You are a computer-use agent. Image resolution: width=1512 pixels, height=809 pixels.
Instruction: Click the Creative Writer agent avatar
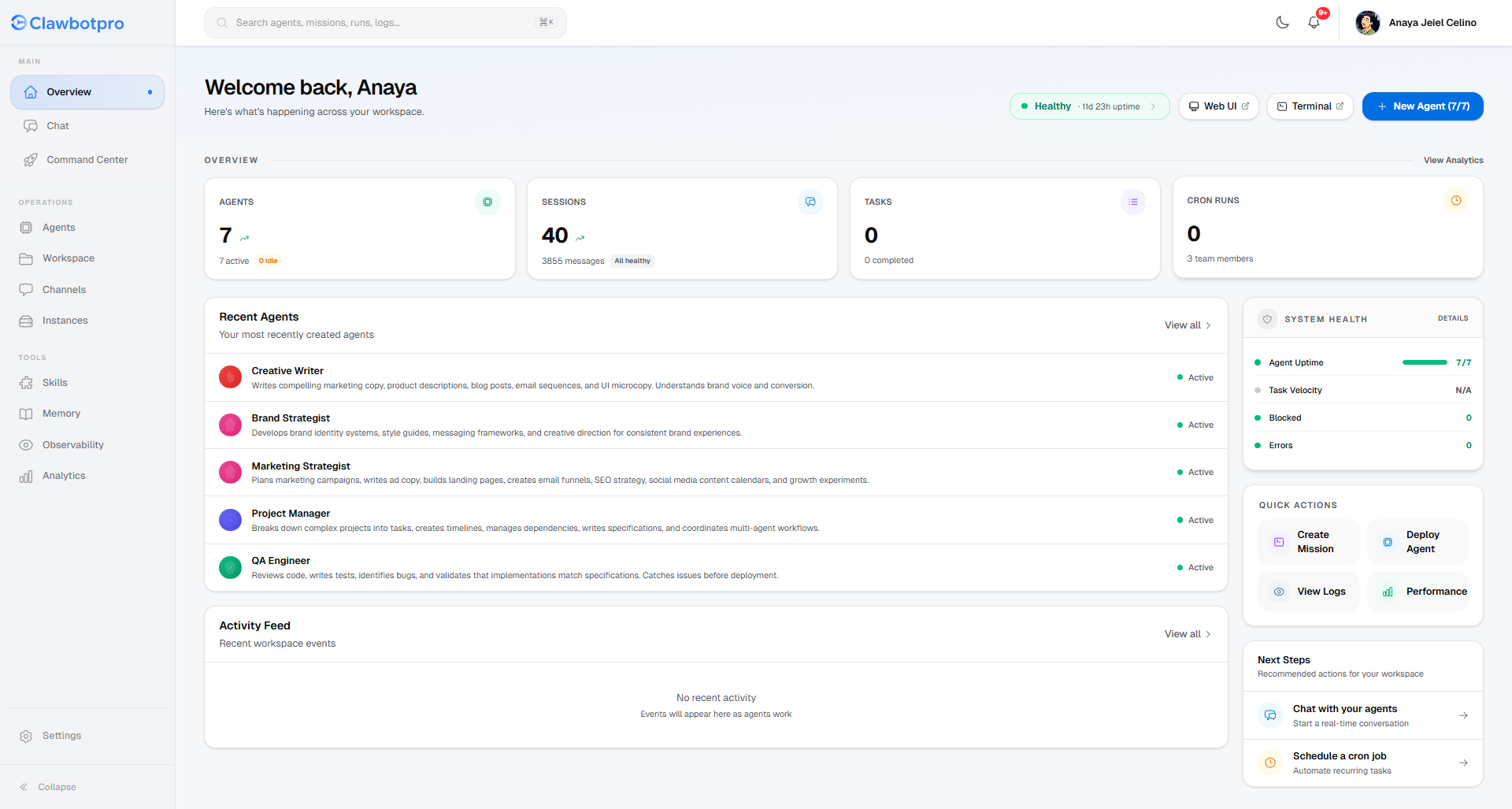click(230, 377)
